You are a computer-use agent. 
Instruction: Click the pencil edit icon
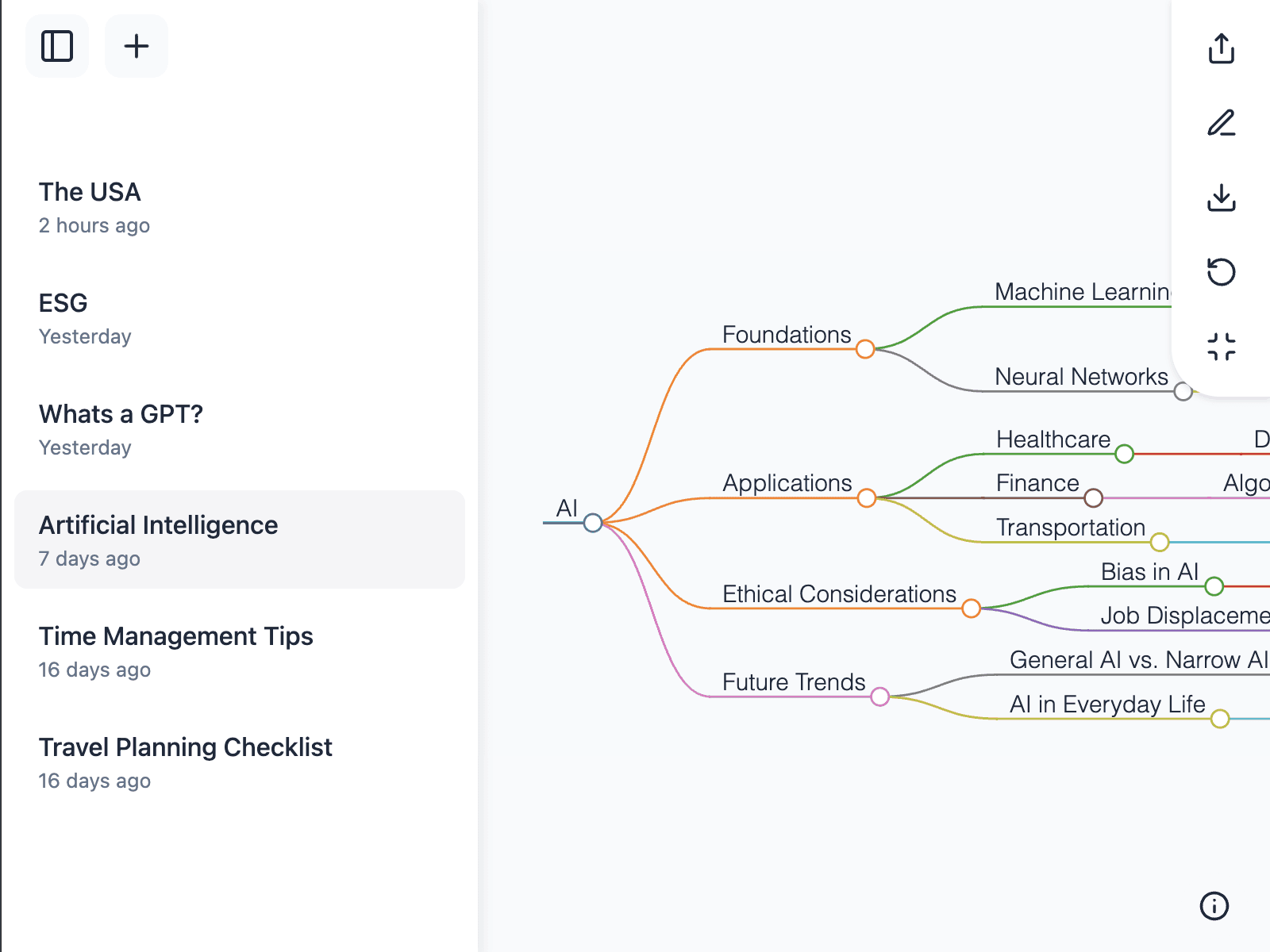tap(1221, 123)
